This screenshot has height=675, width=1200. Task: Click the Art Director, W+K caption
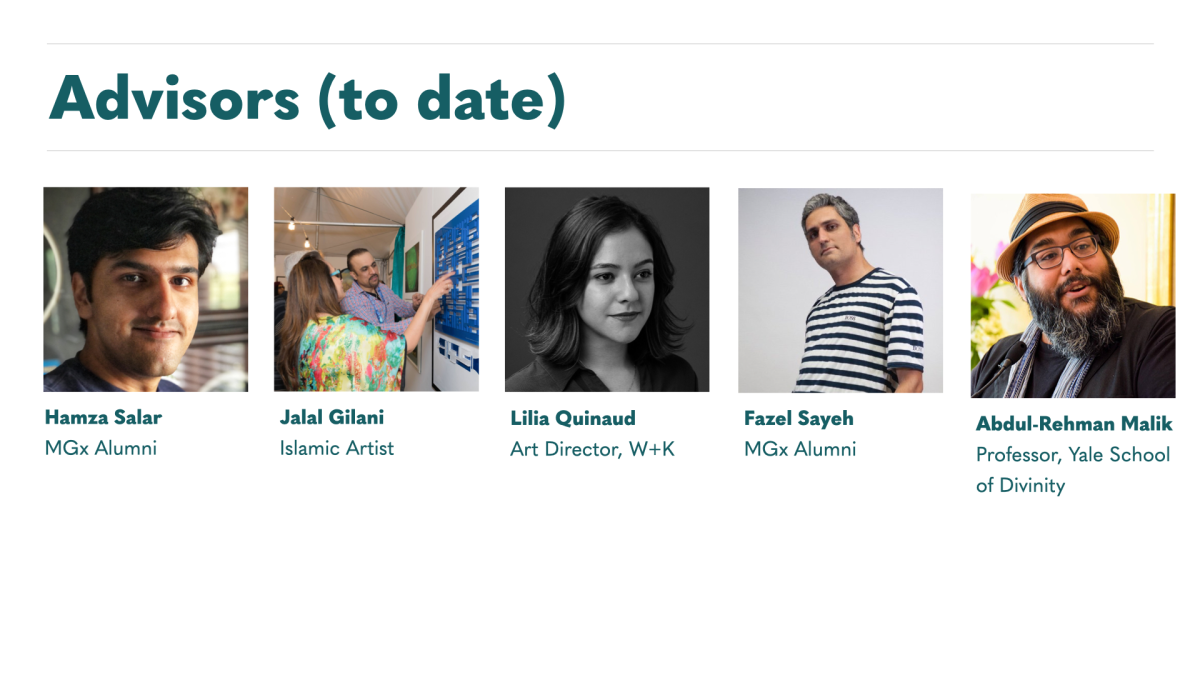point(593,449)
